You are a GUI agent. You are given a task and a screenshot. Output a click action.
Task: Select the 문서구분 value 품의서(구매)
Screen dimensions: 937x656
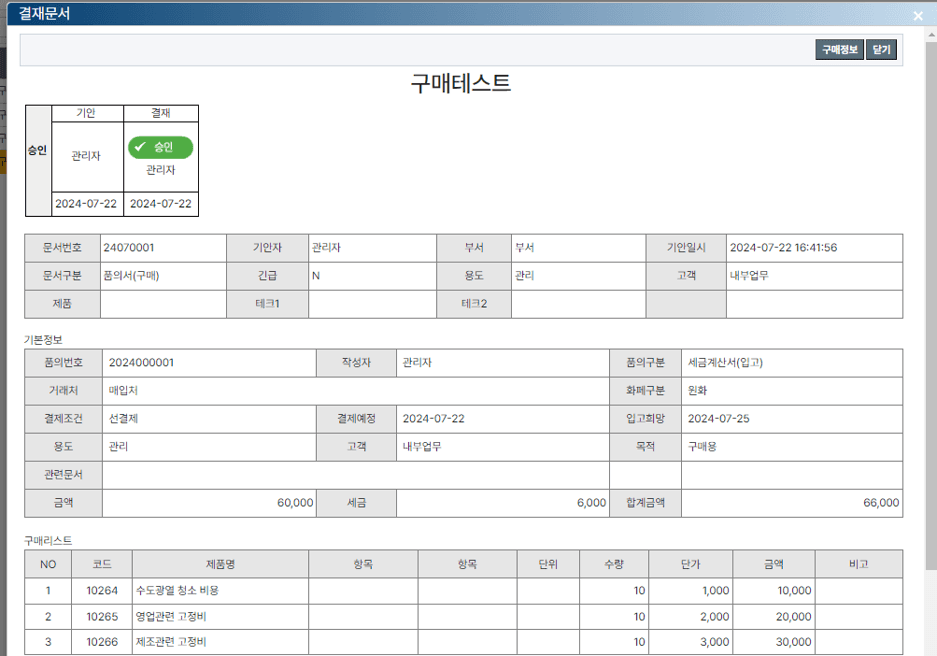click(x=131, y=276)
